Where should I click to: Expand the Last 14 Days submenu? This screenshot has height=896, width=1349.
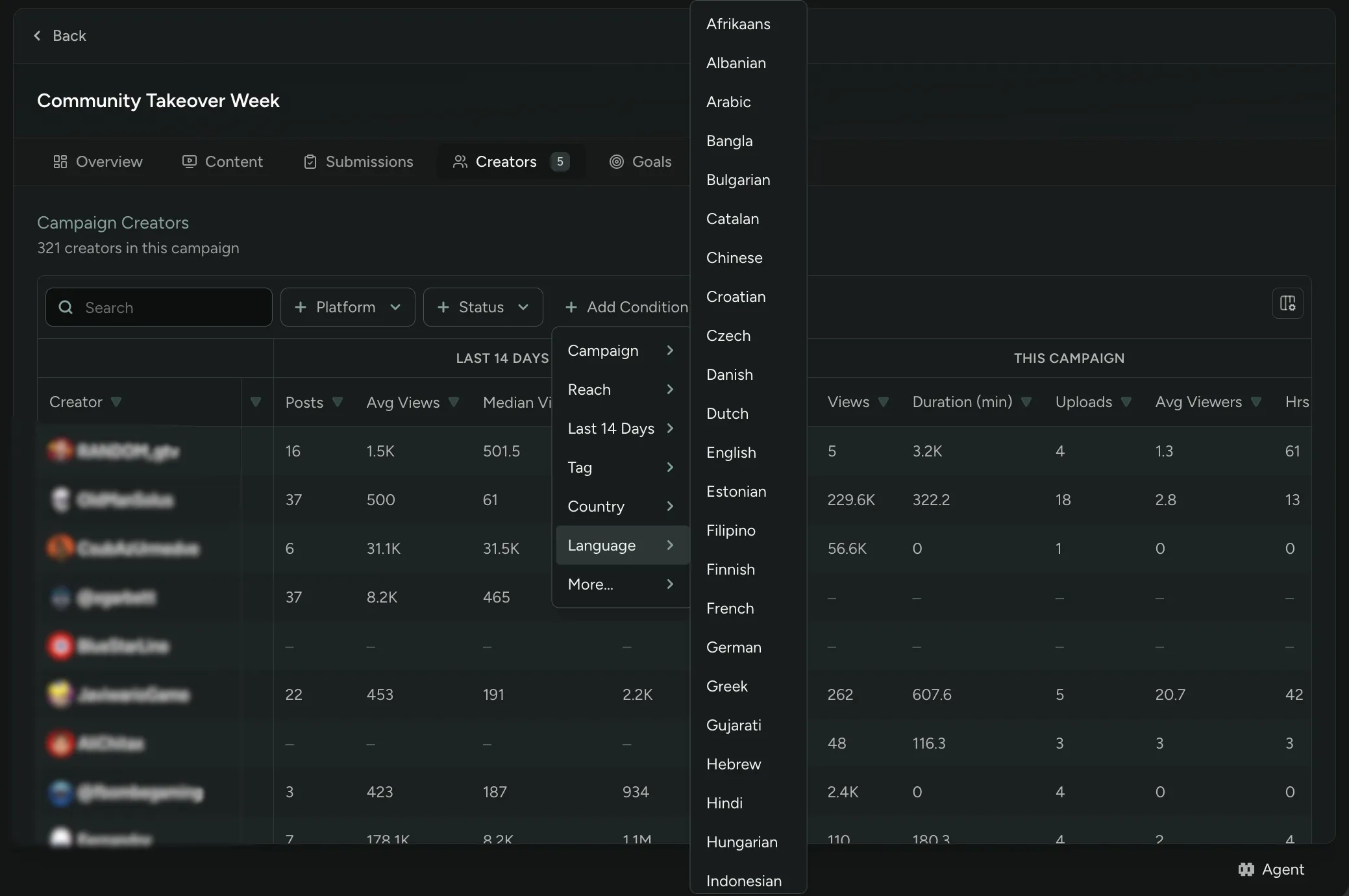[621, 429]
